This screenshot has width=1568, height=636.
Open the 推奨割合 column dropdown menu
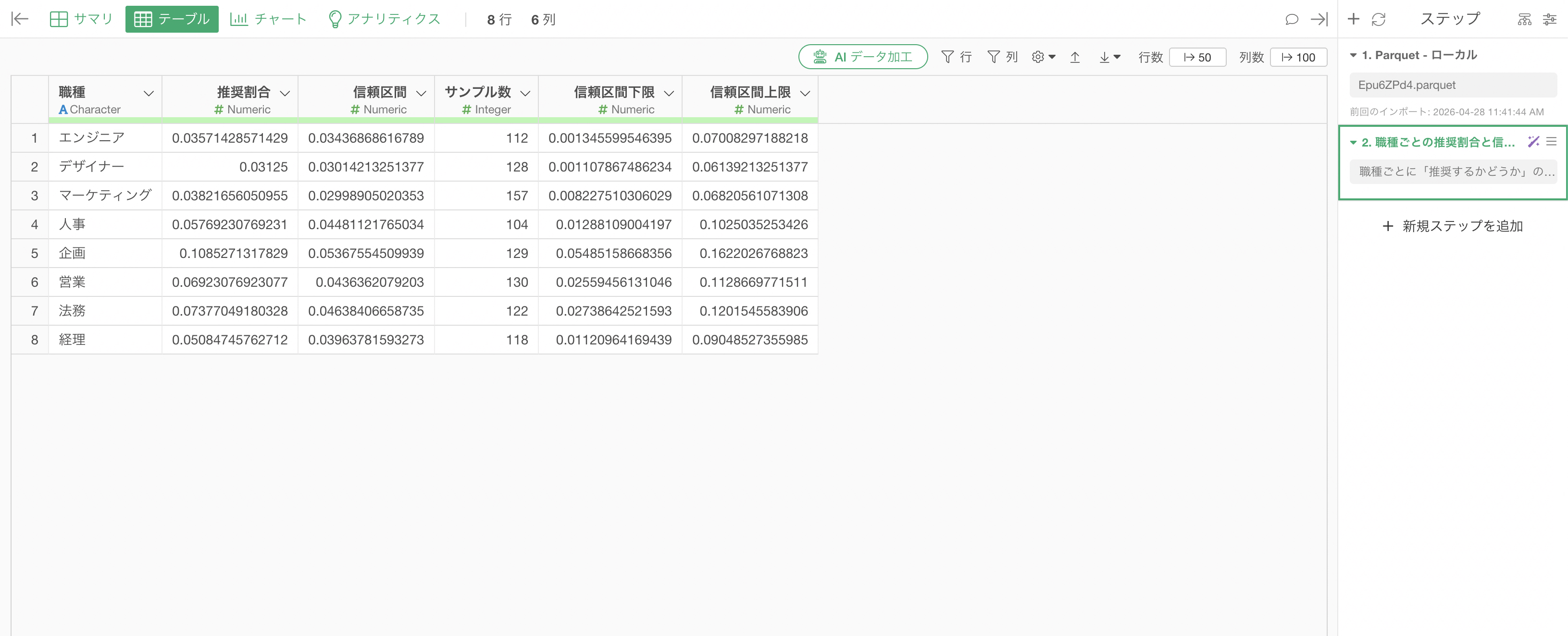coord(284,93)
